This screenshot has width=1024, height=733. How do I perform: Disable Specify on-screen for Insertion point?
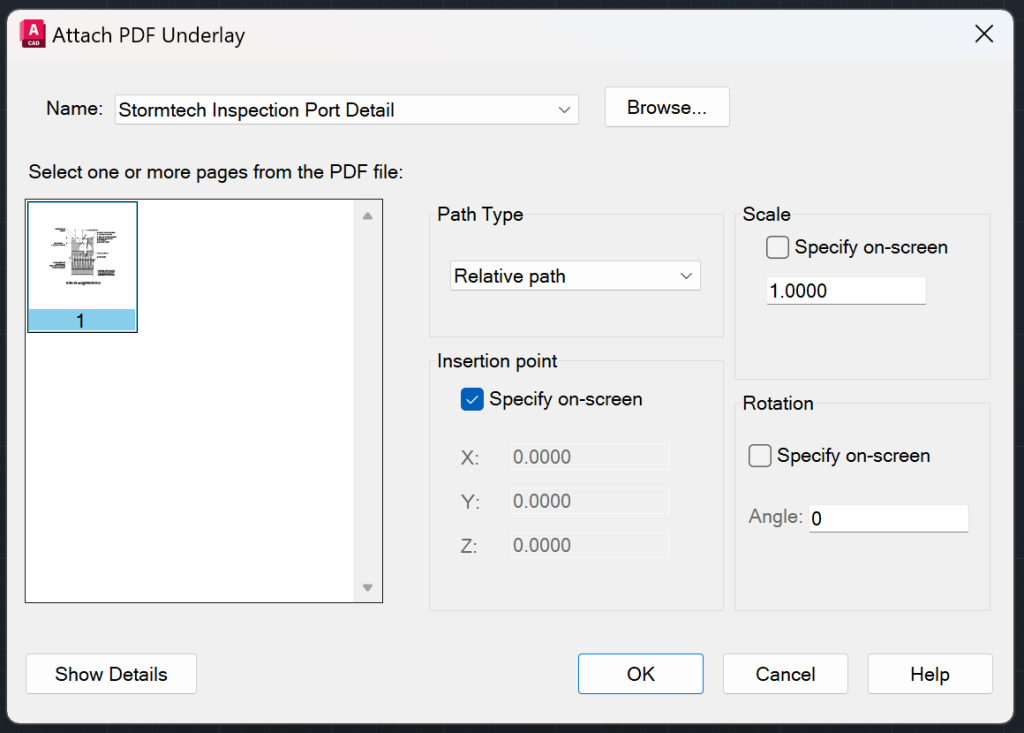coord(471,399)
